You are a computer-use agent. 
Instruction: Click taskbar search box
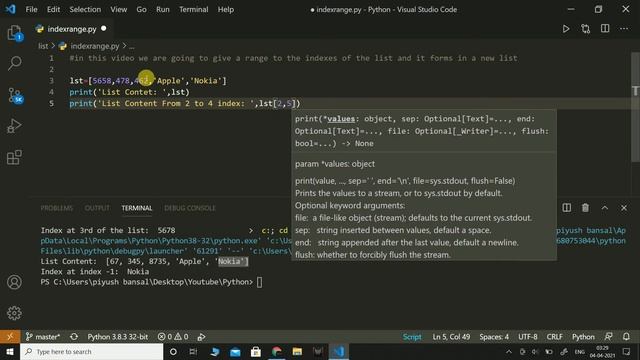pos(91,351)
